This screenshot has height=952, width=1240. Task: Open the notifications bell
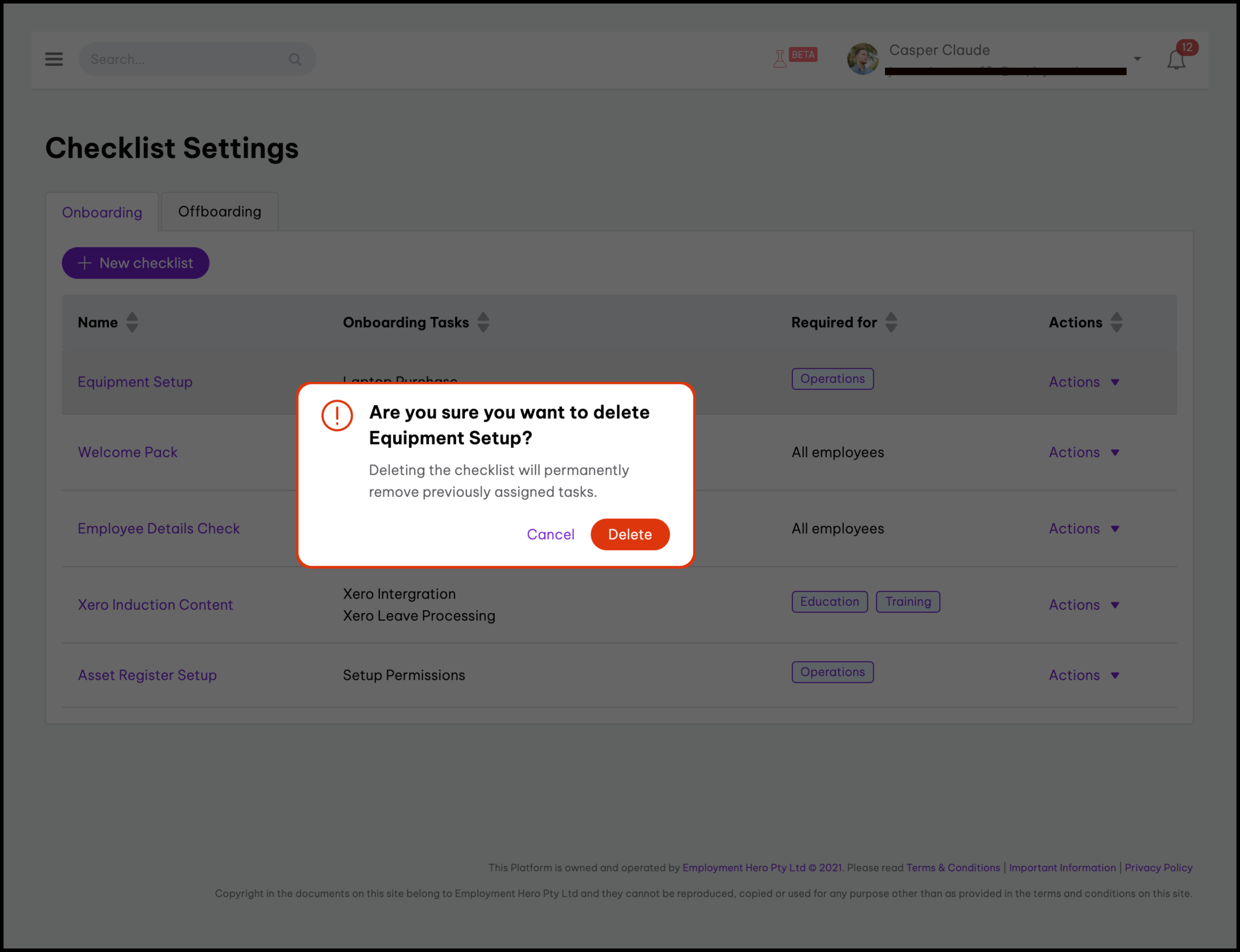[x=1176, y=59]
